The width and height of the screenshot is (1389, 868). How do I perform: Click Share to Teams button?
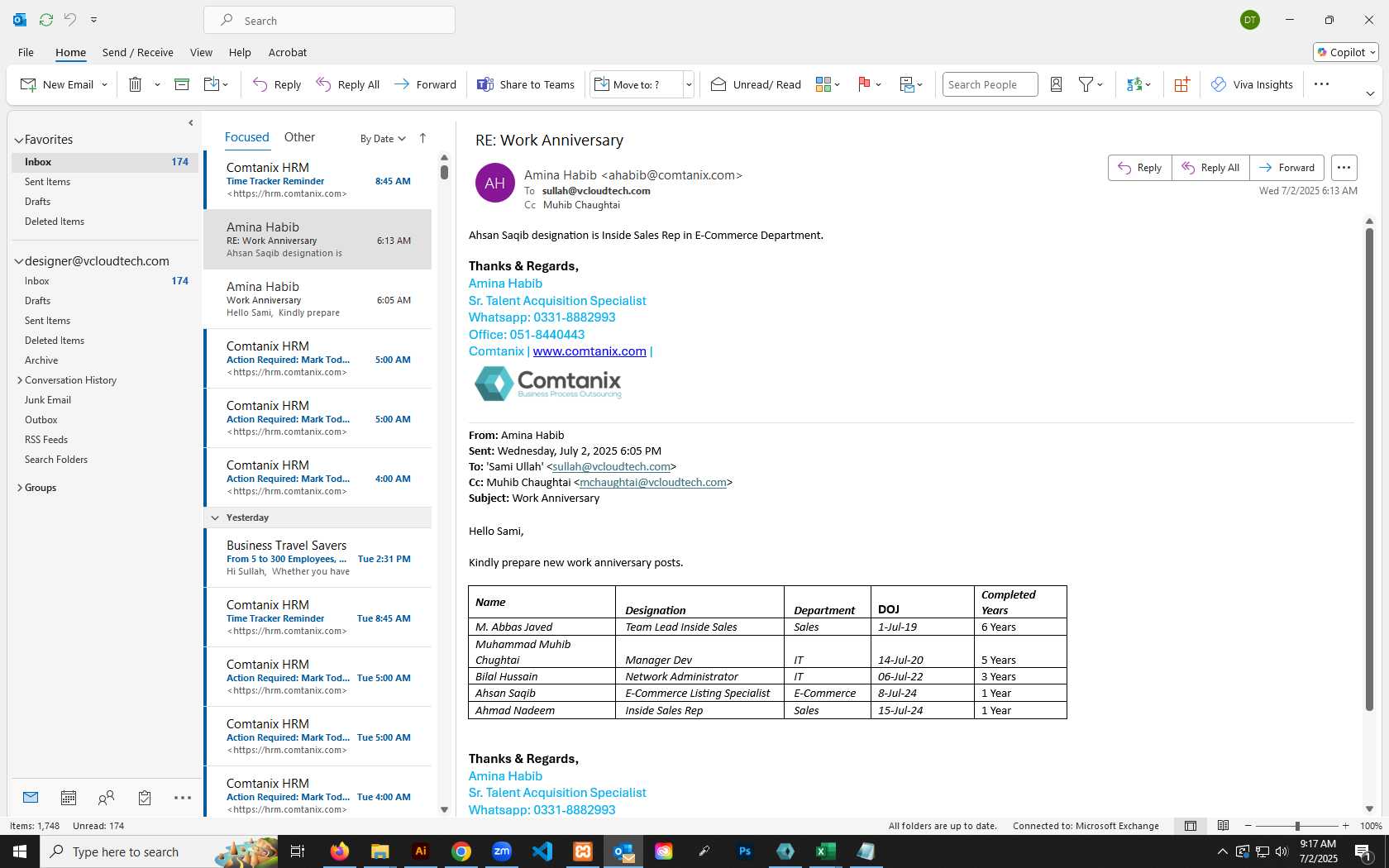pyautogui.click(x=526, y=84)
